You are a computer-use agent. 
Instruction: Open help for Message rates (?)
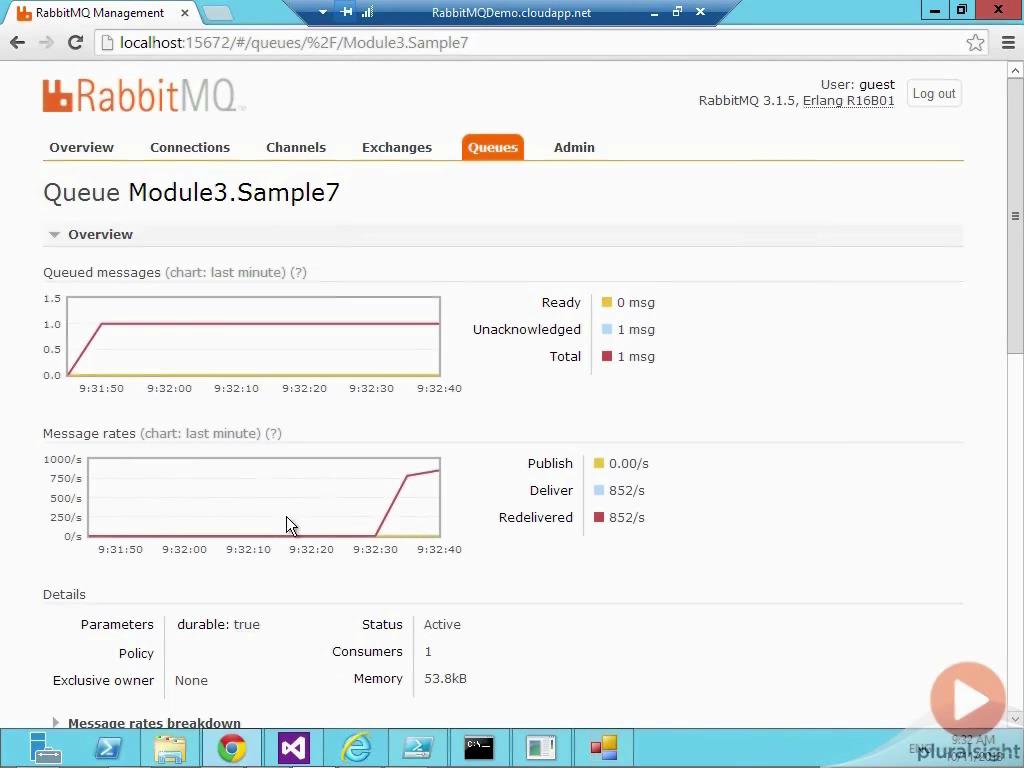click(274, 434)
